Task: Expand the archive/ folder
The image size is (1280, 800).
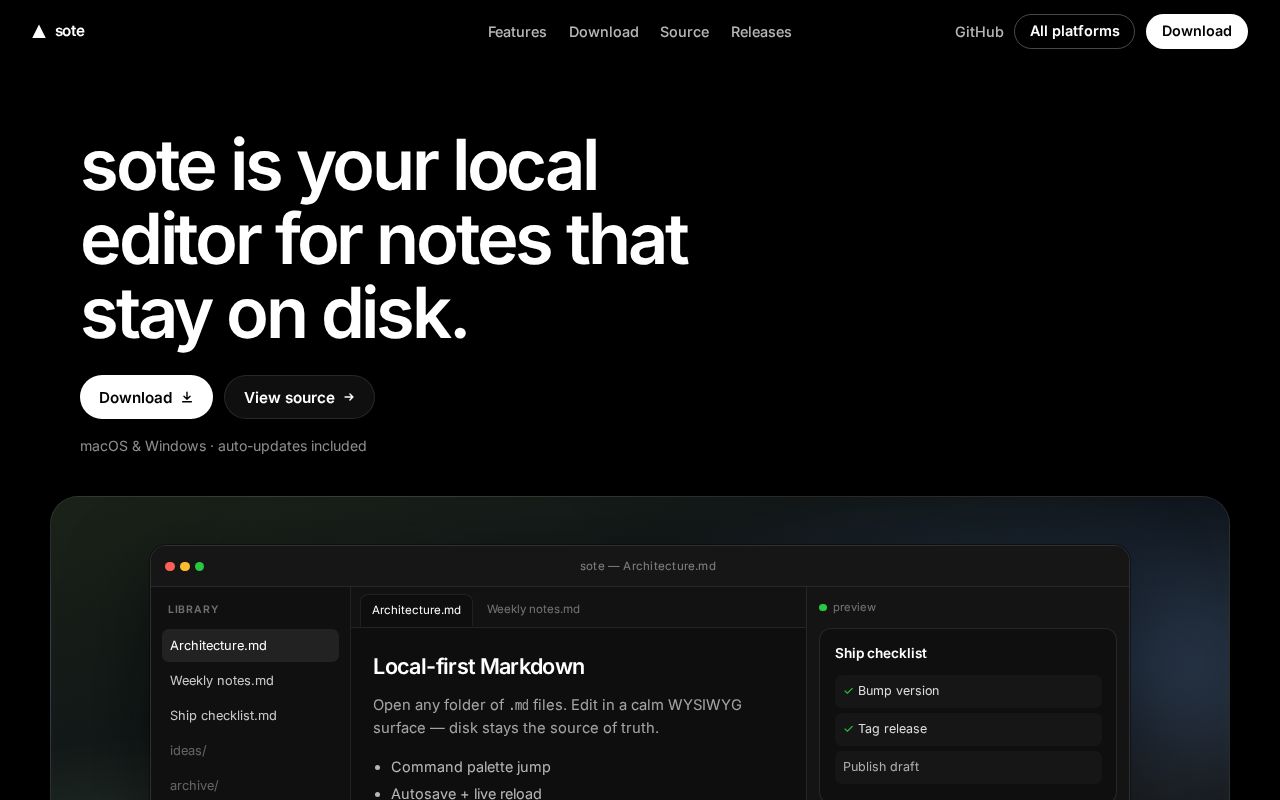Action: tap(250, 785)
